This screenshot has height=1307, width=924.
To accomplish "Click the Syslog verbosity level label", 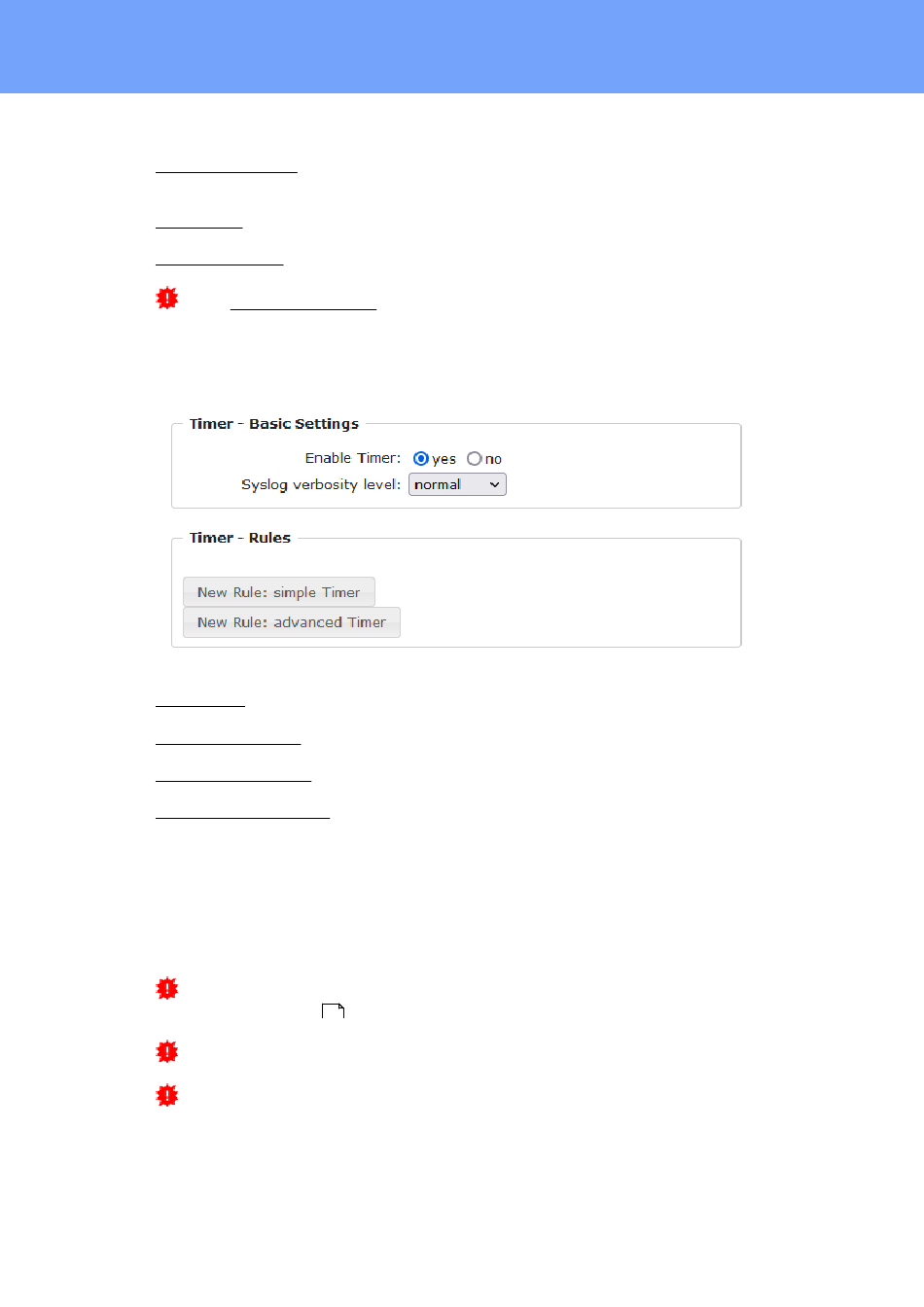I will [x=321, y=484].
